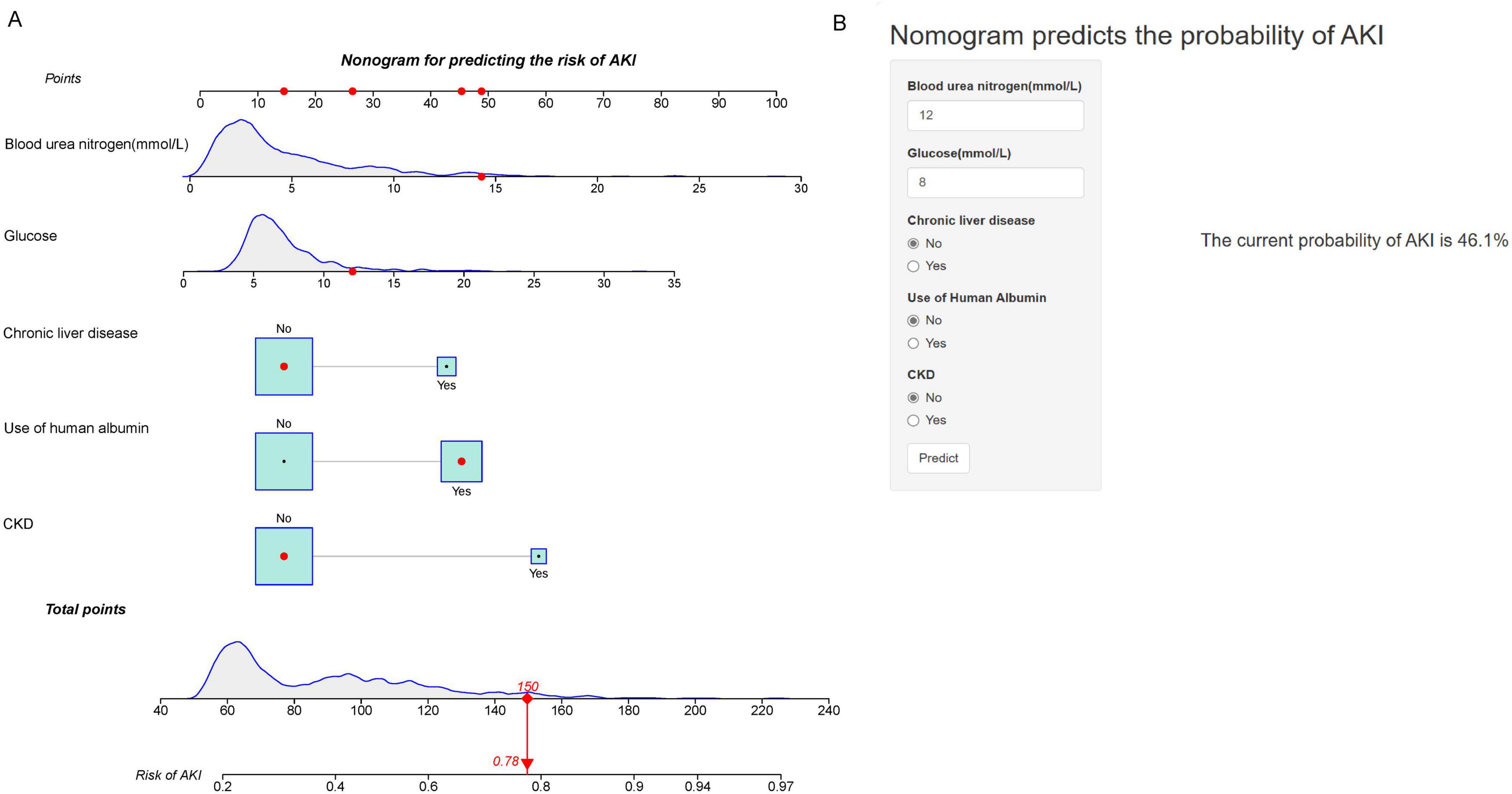Select the red point marker on the Points scale
The height and width of the screenshot is (794, 1512).
285,91
